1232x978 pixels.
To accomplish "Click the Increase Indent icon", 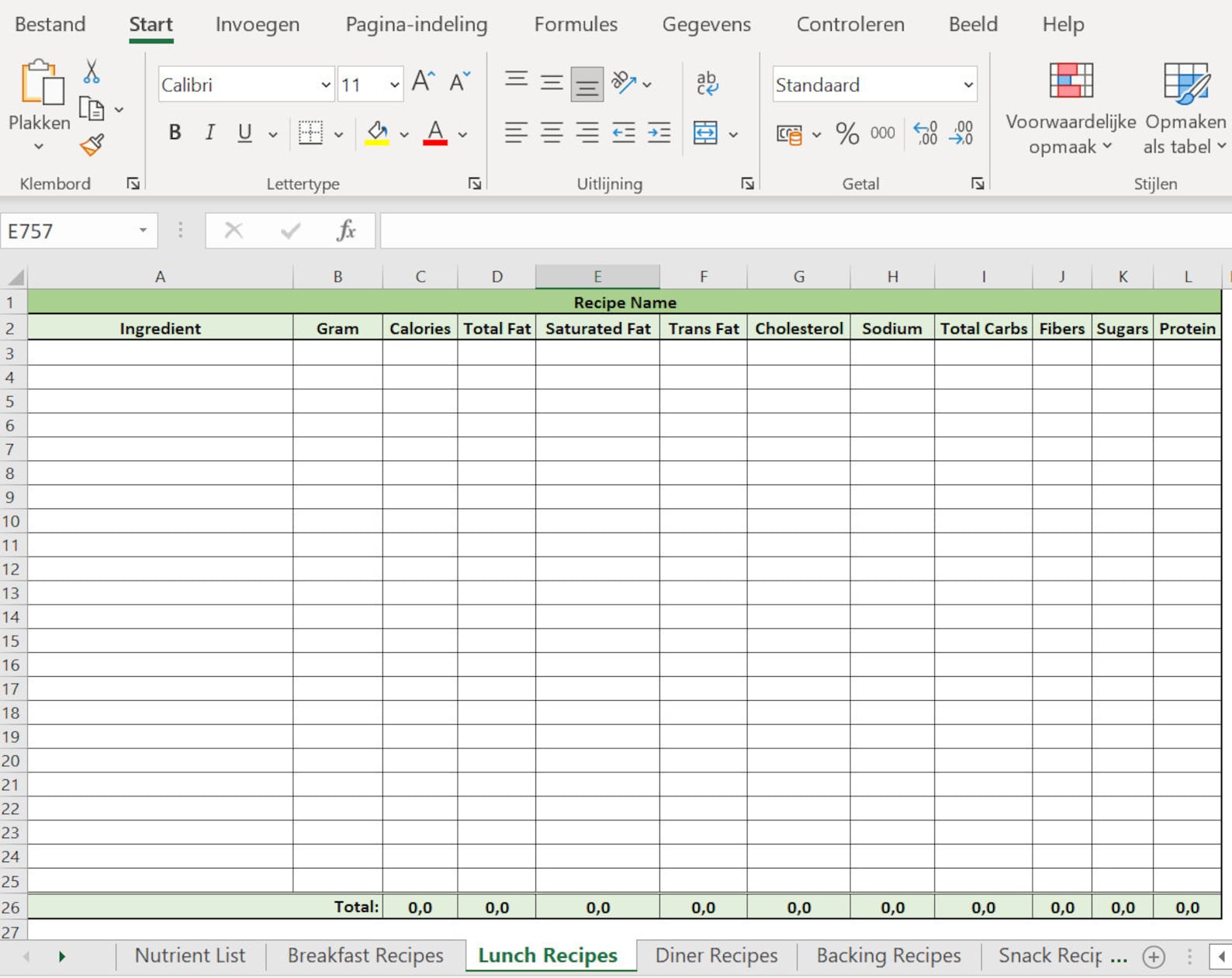I will [659, 134].
